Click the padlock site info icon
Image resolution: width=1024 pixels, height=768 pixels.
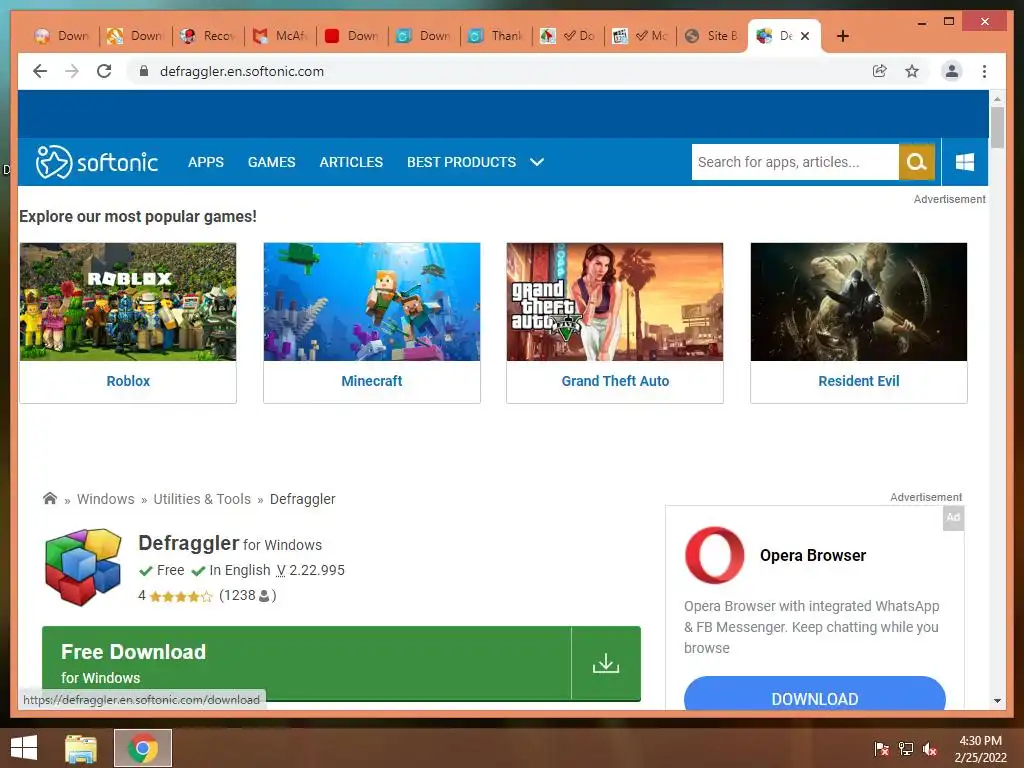click(144, 71)
